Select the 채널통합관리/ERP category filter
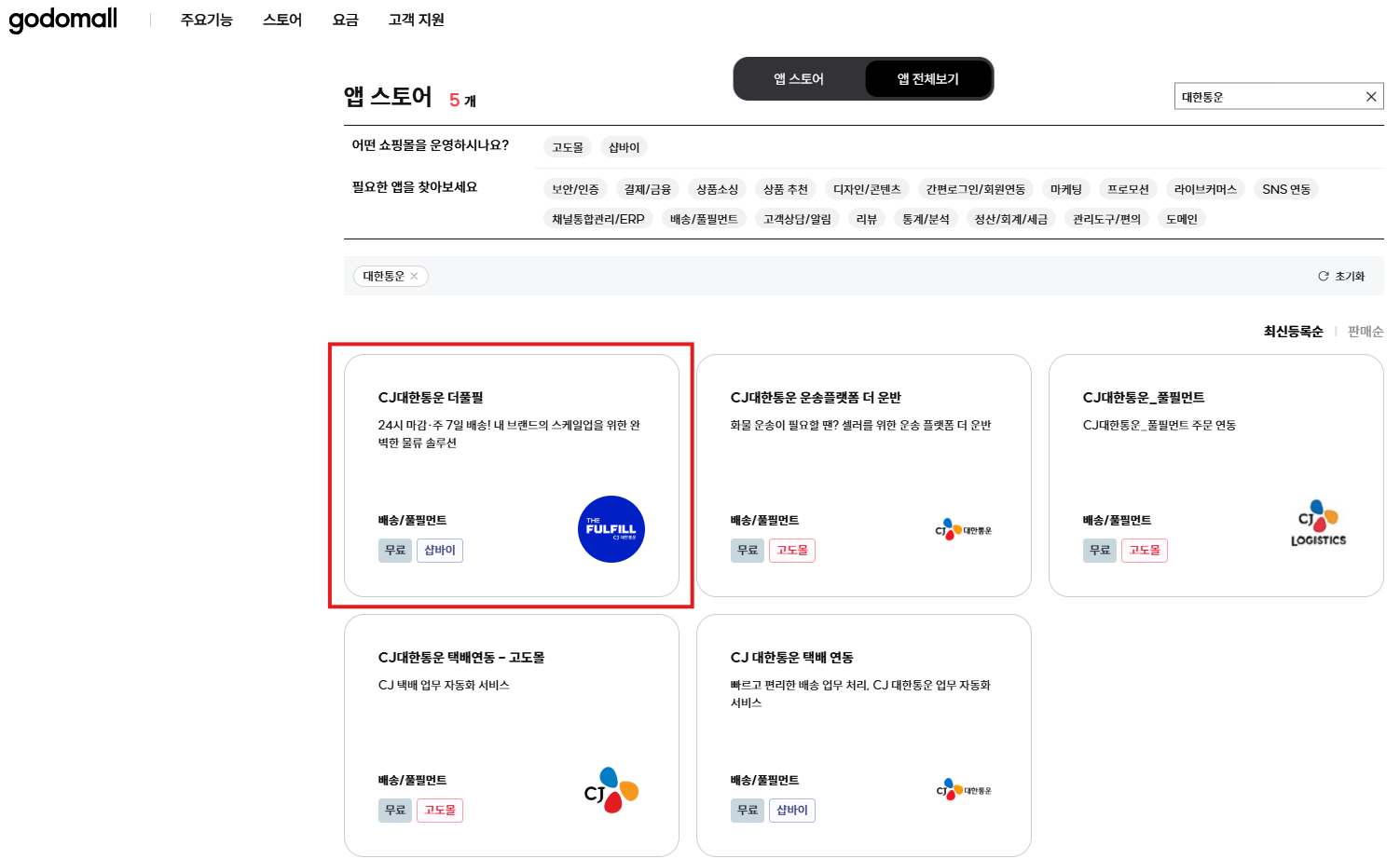 [598, 219]
